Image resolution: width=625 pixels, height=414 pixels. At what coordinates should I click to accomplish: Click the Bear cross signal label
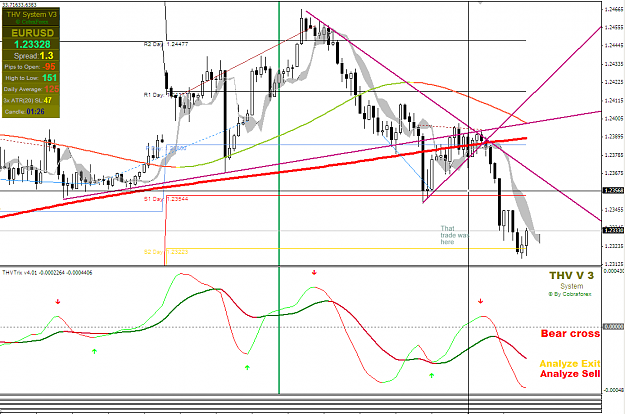[x=570, y=334]
